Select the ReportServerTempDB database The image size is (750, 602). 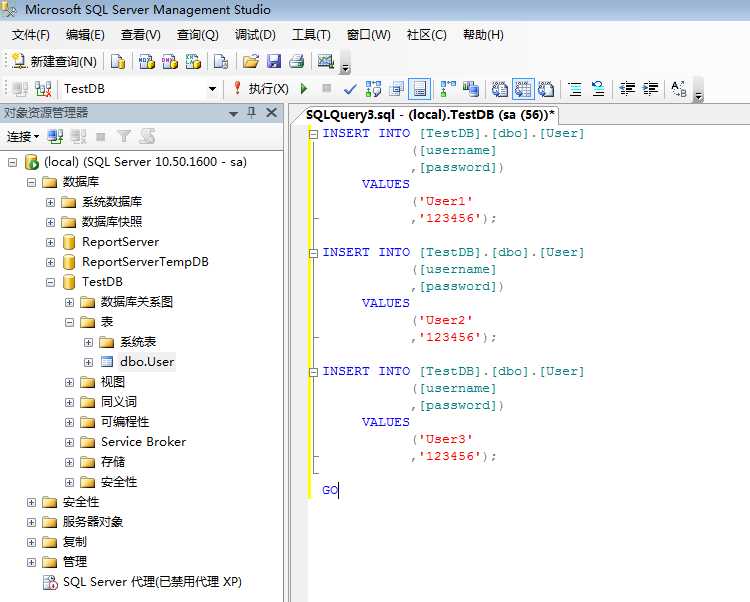(x=145, y=262)
